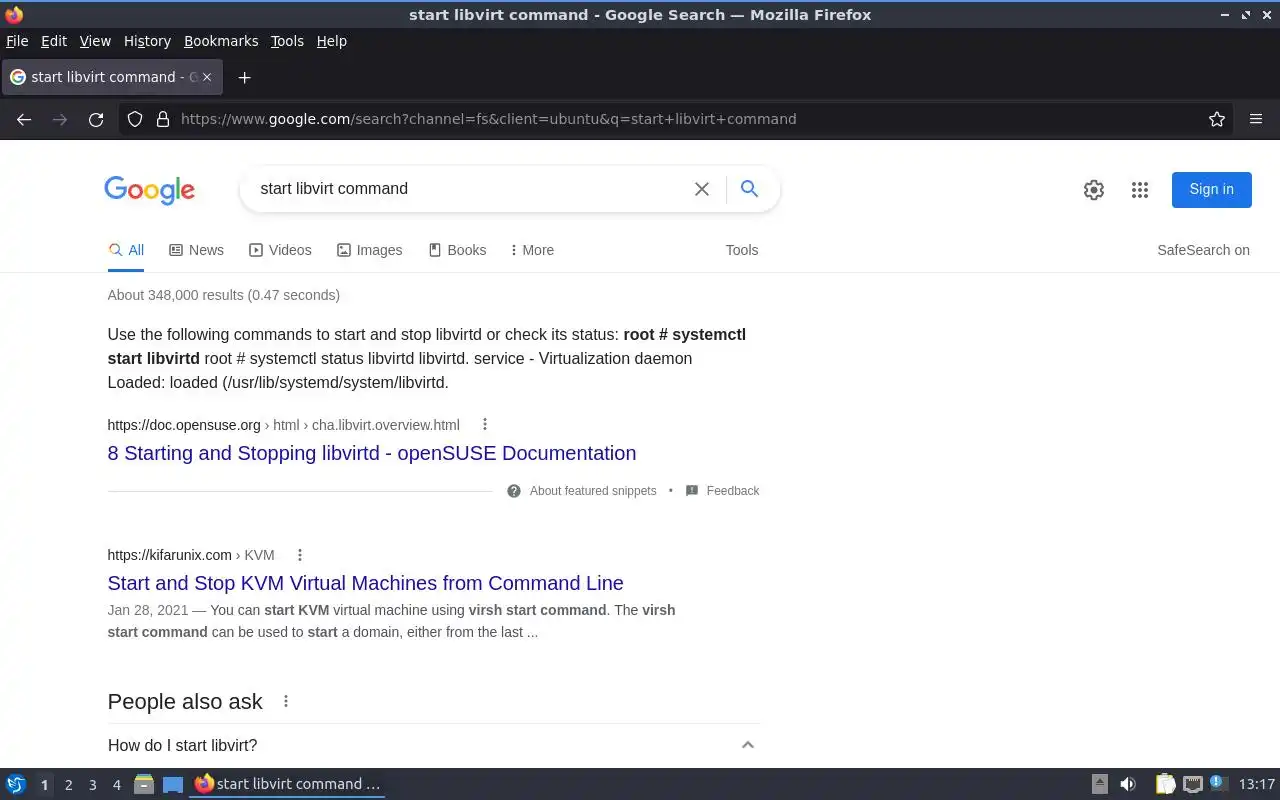Switch to News results tab
Image resolution: width=1280 pixels, height=800 pixels.
pyautogui.click(x=196, y=250)
